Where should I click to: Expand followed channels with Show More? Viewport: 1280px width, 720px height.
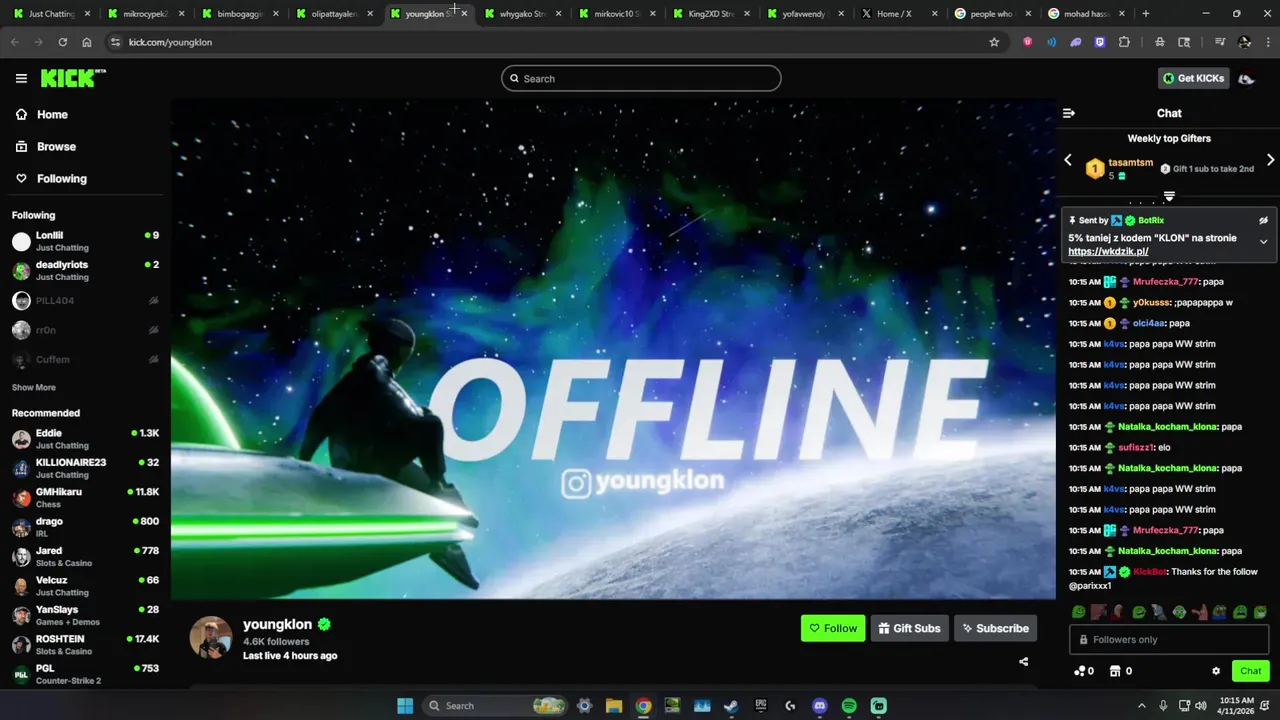coord(34,387)
